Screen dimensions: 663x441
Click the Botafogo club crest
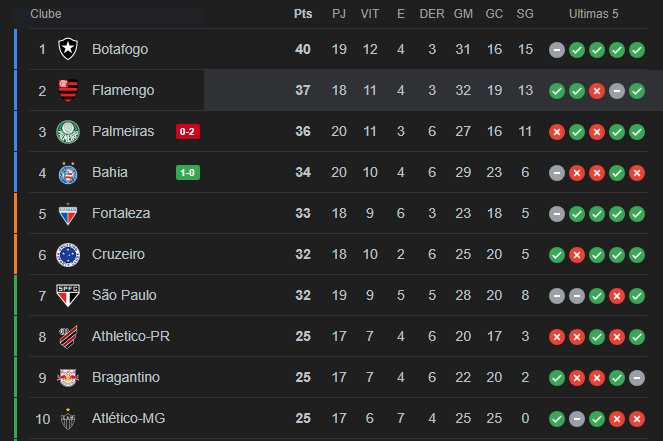pos(68,49)
